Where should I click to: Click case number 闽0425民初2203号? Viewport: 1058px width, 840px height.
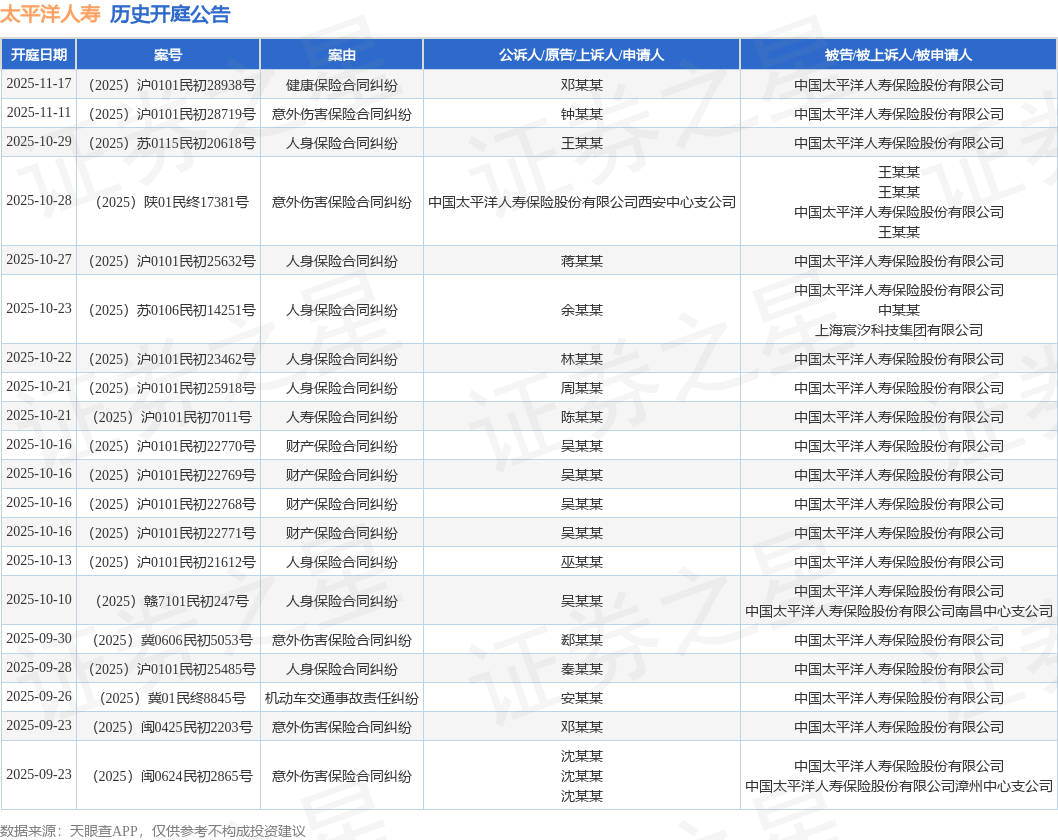coord(172,727)
